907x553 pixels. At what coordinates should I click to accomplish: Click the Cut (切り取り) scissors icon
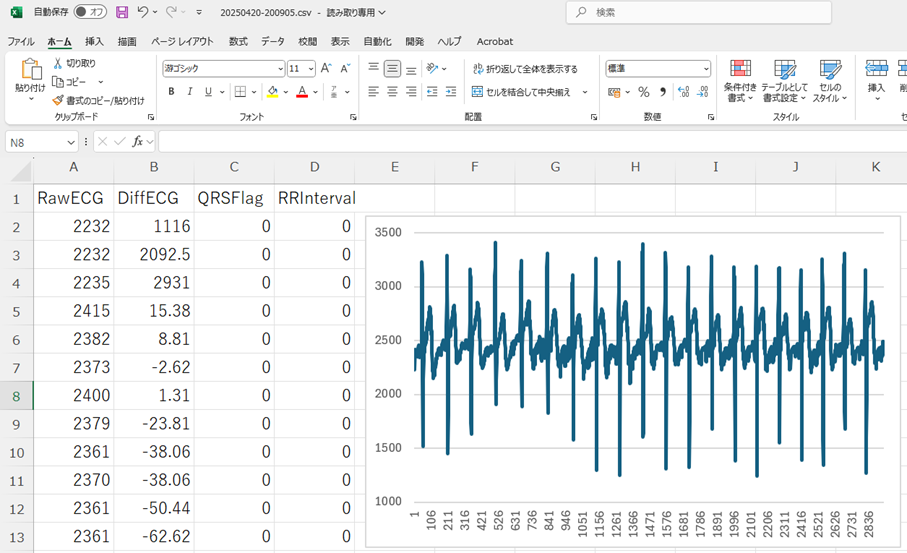click(x=58, y=63)
